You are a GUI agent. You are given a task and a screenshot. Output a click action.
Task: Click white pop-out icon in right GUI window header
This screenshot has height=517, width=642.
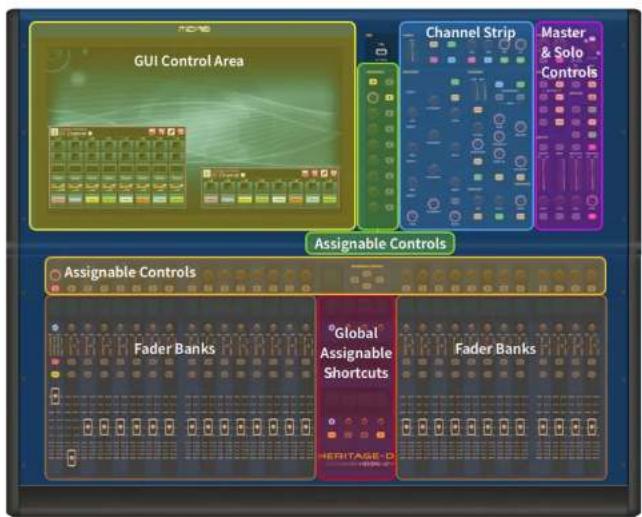click(324, 174)
